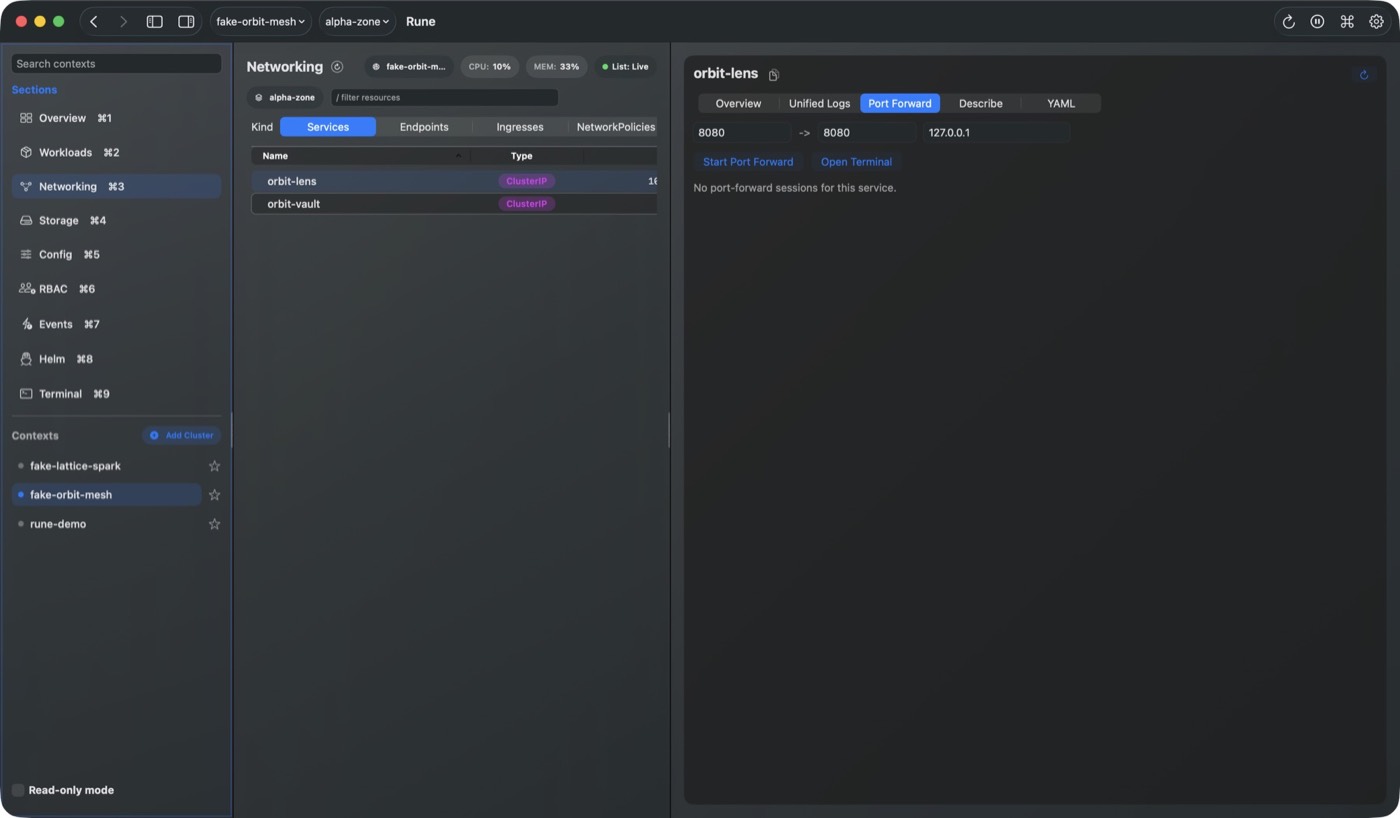Click the Start Port Forward button
Screen dimensions: 1400x818
pyautogui.click(x=748, y=162)
